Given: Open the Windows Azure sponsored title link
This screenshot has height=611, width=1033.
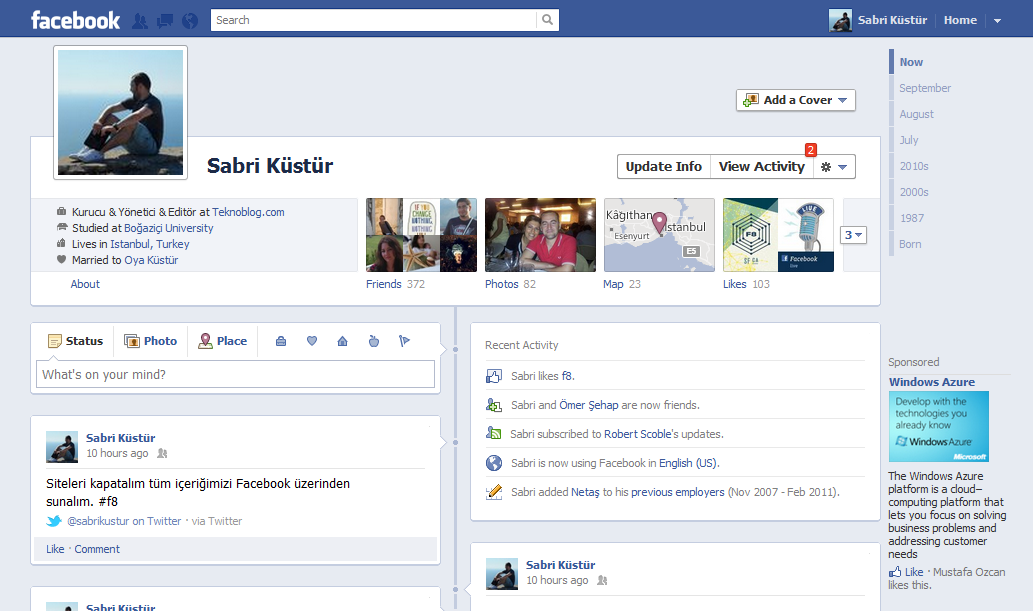Looking at the screenshot, I should (932, 382).
